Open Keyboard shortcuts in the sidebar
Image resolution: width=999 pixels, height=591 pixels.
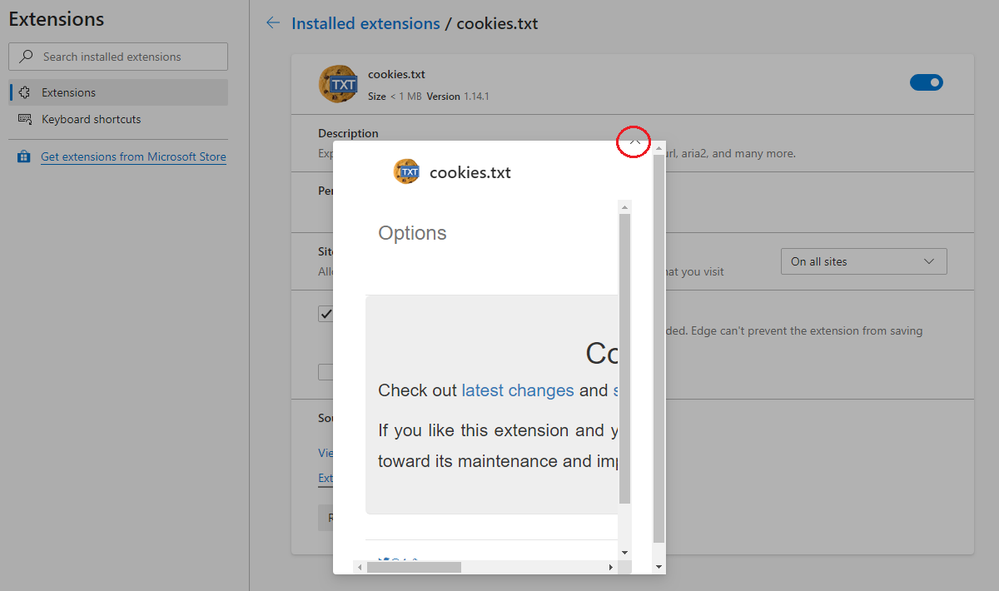(x=91, y=120)
